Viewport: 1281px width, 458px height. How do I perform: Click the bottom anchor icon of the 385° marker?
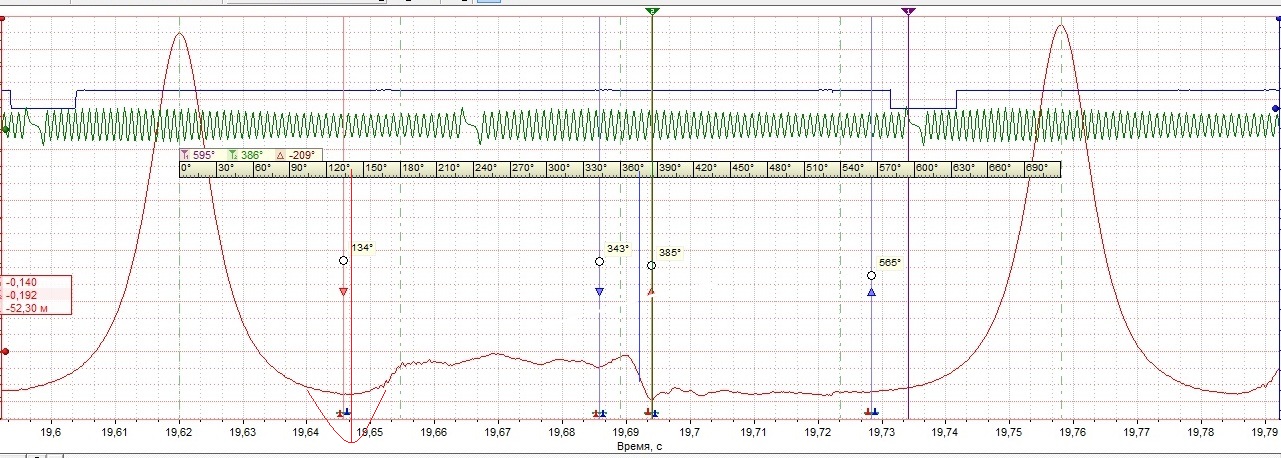click(651, 412)
